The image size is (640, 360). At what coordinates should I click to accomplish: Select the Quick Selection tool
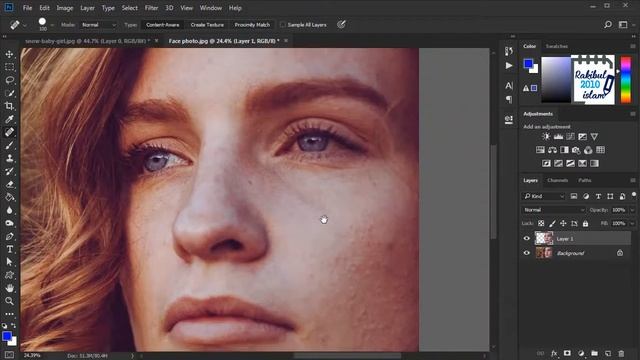tap(9, 93)
